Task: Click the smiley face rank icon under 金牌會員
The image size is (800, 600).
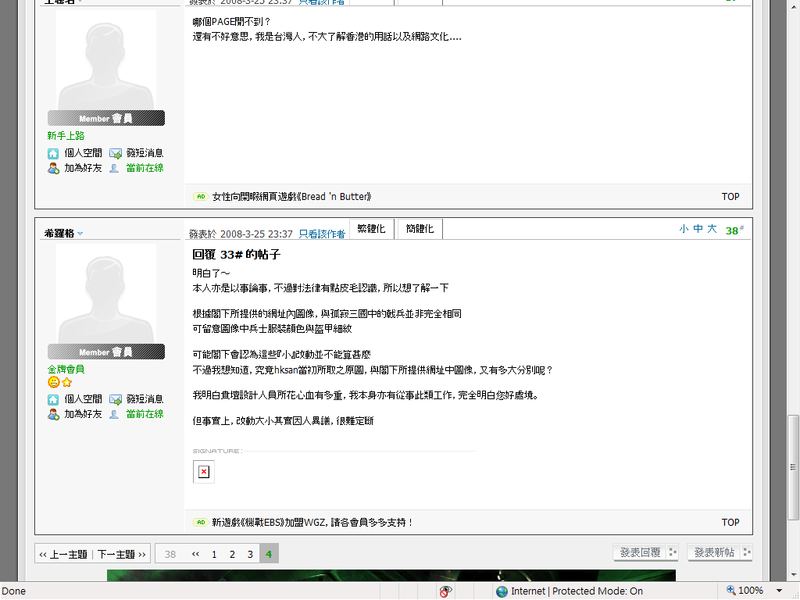Action: tap(53, 382)
